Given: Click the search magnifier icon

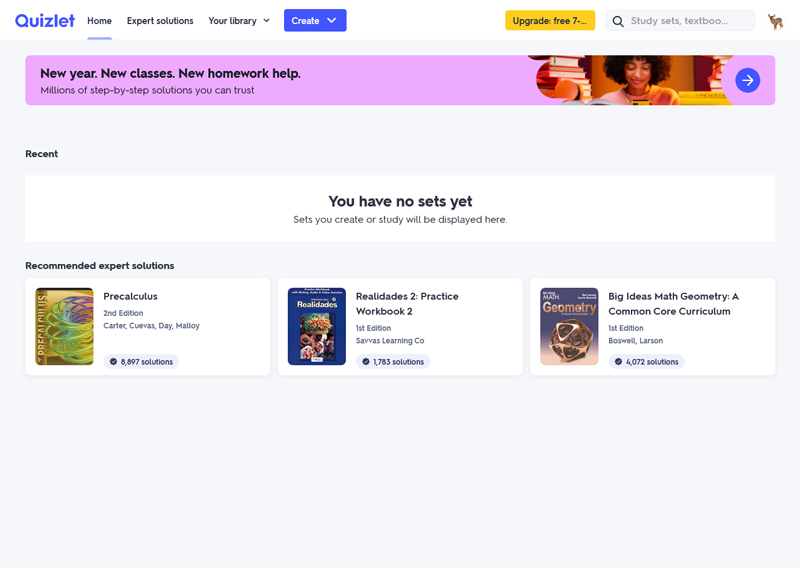Looking at the screenshot, I should 618,21.
